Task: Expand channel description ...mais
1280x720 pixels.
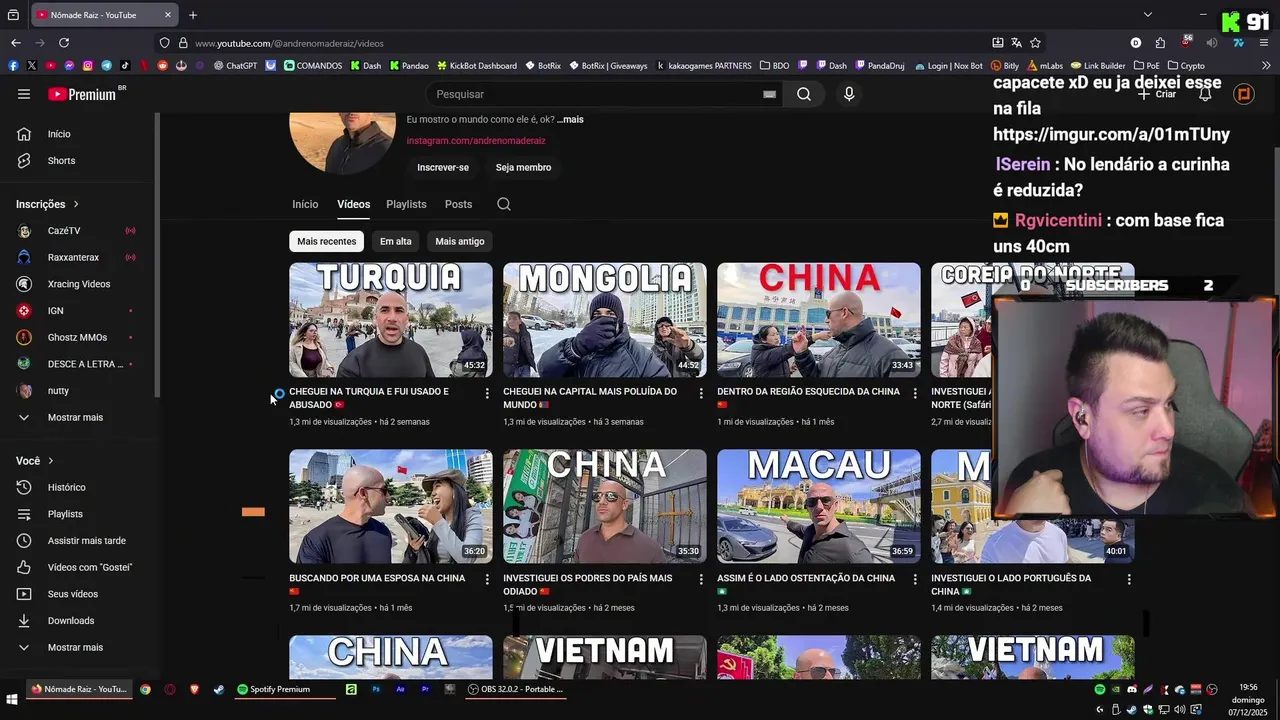Action: click(x=571, y=119)
